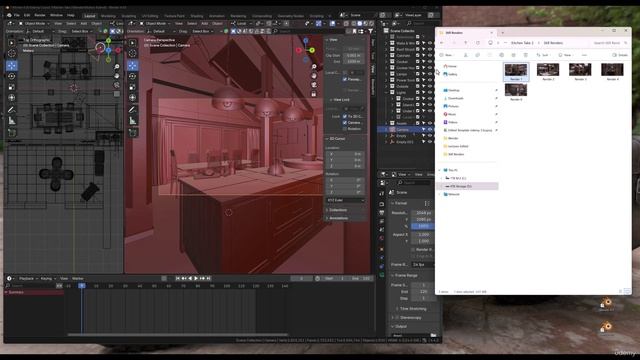Toggle the 'Render Region' checkbox in Format panel
The image size is (640, 360).
[x=413, y=249]
